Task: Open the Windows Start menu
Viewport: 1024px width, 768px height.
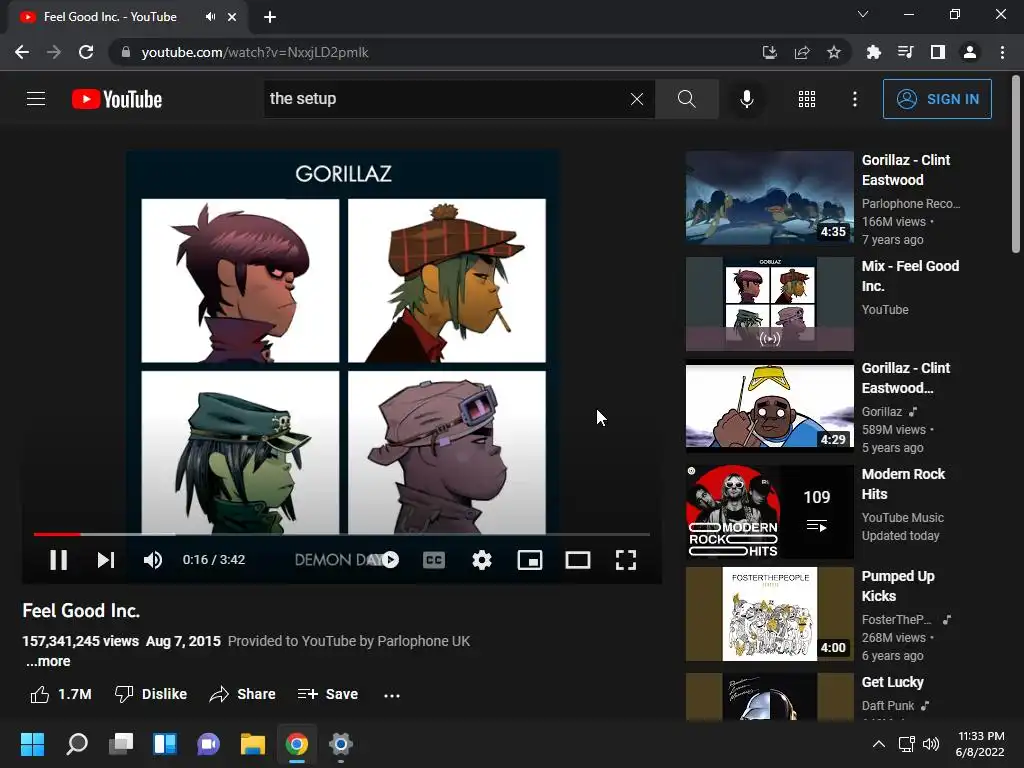Action: 32,744
